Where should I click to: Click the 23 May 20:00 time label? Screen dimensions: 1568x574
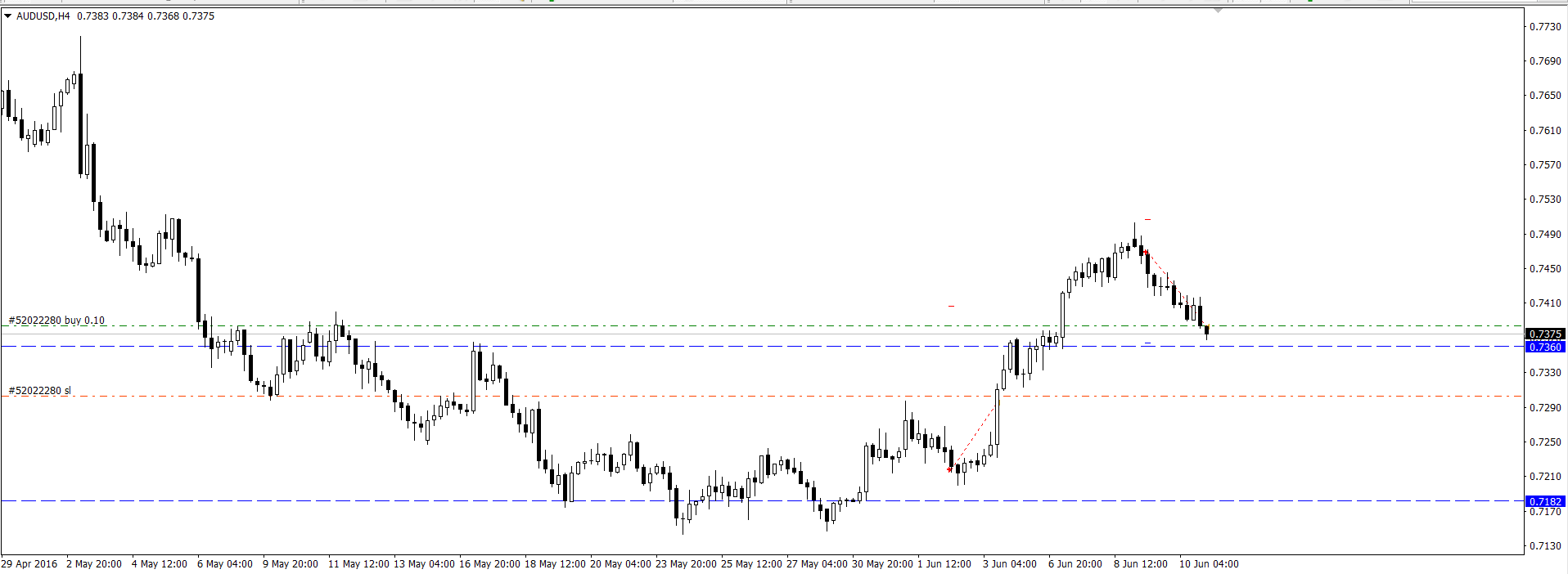tap(686, 563)
